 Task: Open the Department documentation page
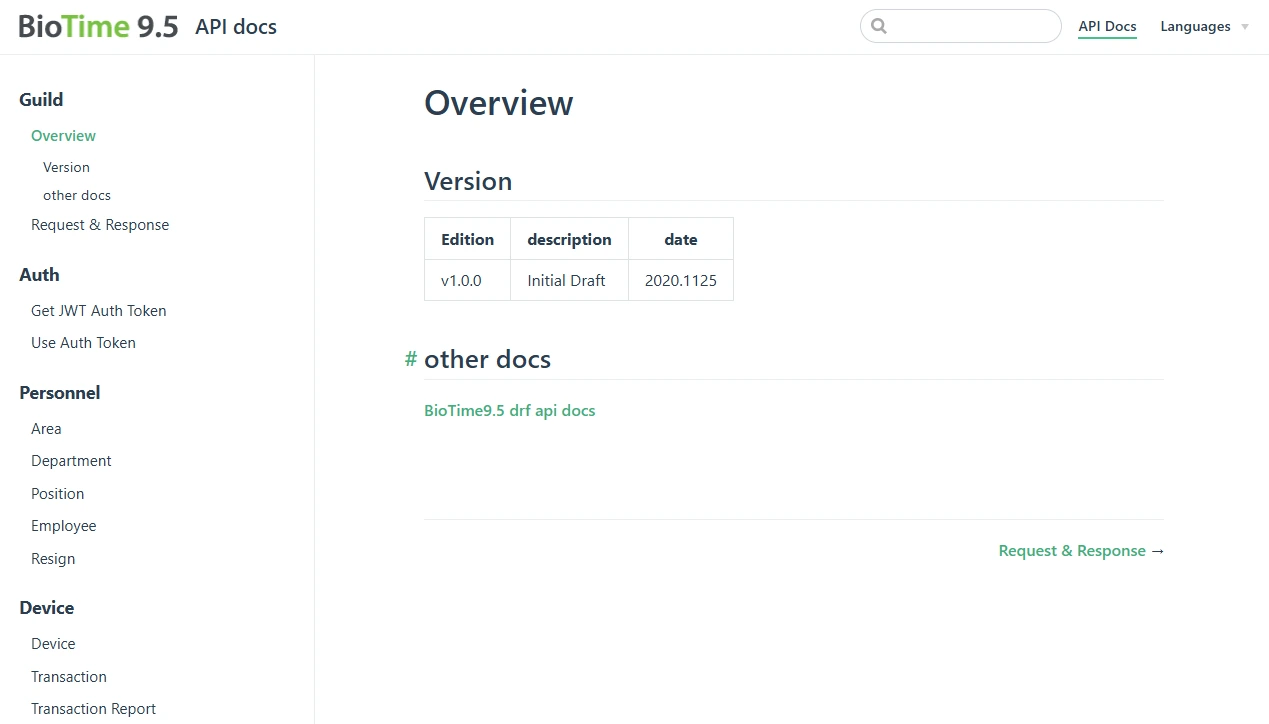(x=71, y=460)
